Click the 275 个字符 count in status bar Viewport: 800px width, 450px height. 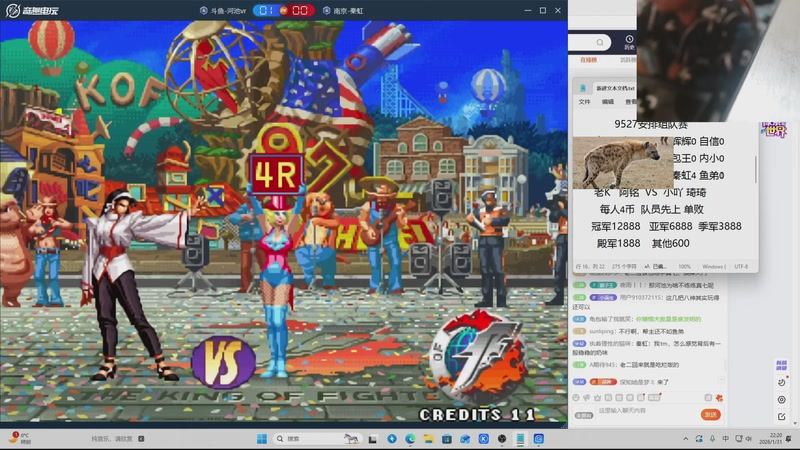[x=623, y=267]
